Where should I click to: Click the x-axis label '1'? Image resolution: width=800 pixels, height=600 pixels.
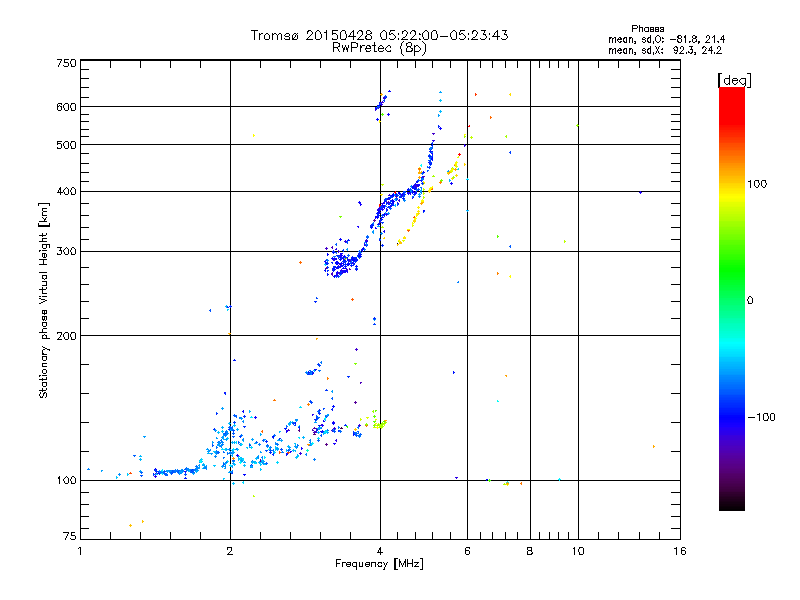[x=80, y=551]
